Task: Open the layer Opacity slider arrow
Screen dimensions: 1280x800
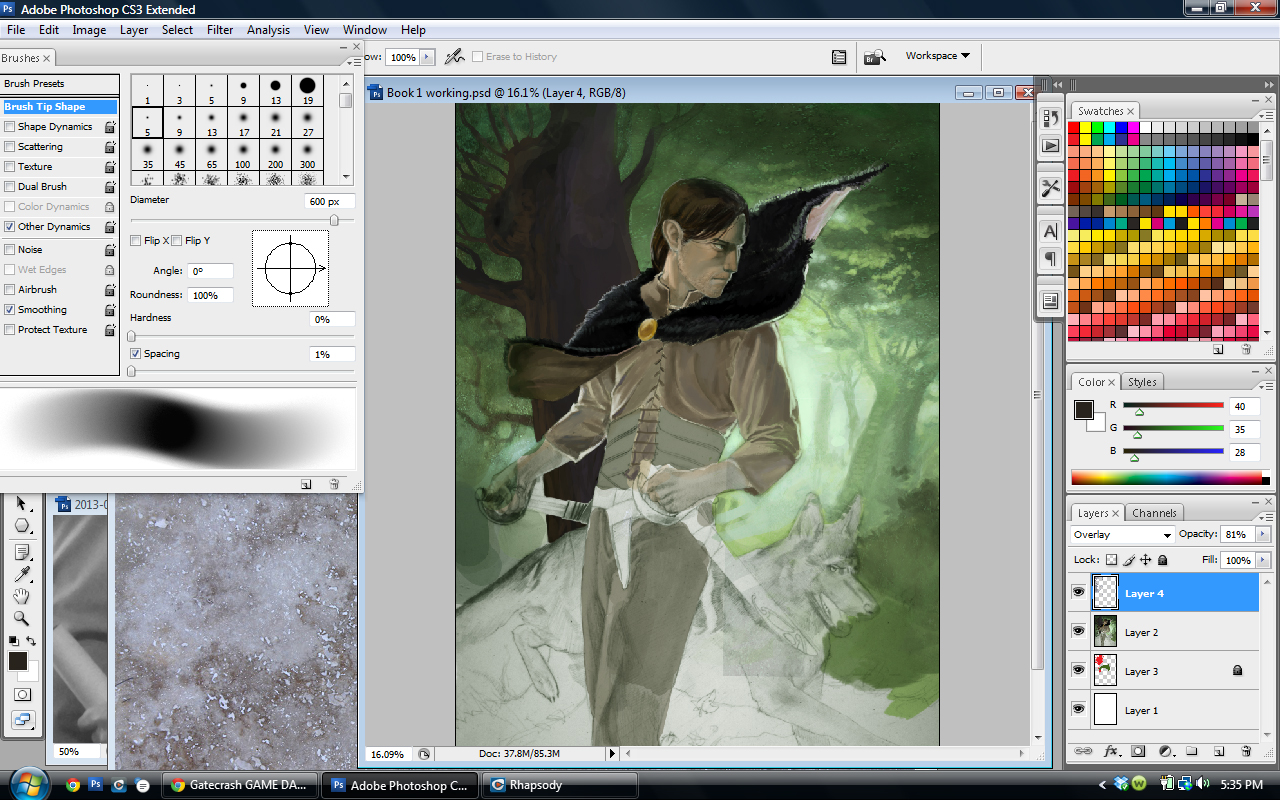Action: tap(1262, 535)
